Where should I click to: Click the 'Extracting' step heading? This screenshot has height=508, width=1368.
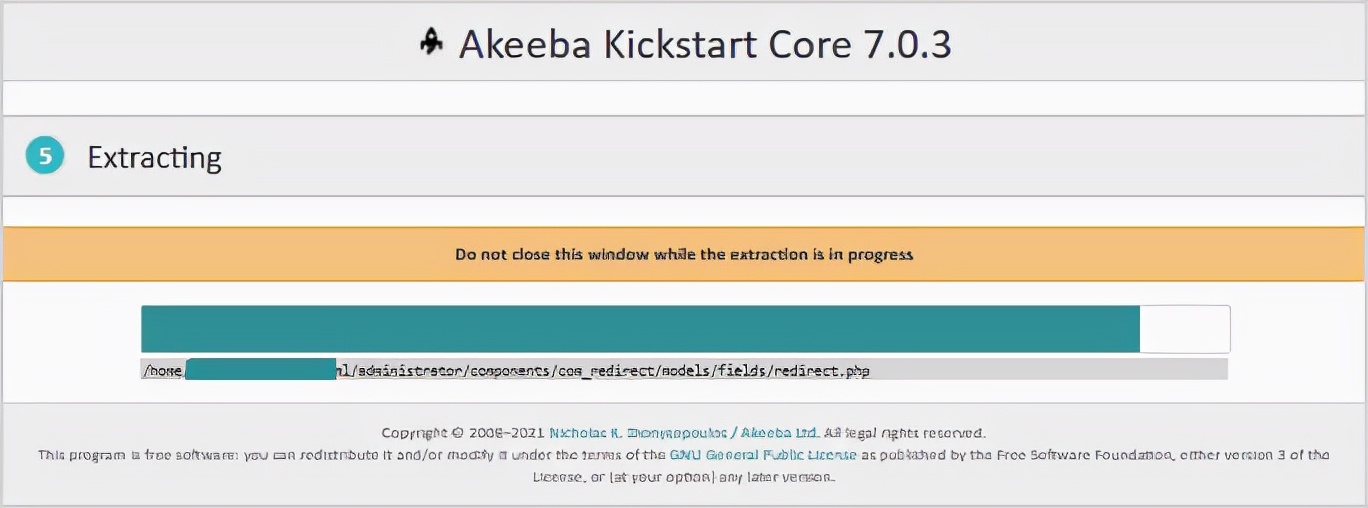(x=154, y=158)
